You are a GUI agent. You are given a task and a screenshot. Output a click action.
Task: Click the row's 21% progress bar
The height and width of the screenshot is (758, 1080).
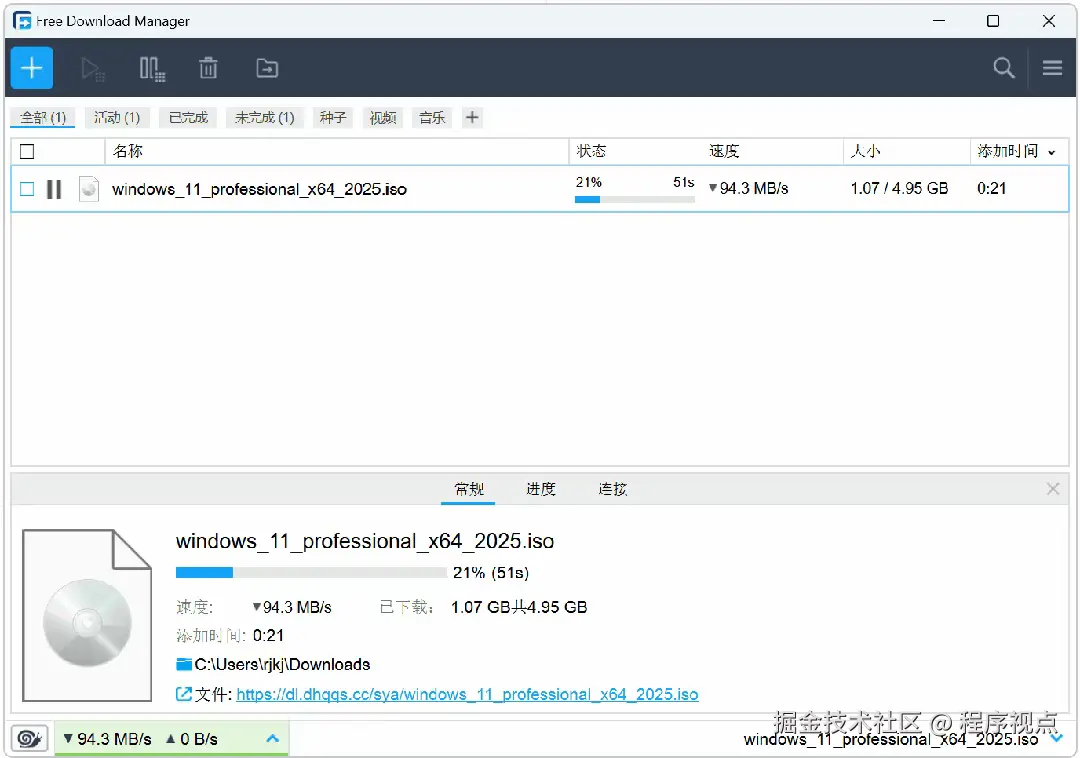[x=634, y=200]
